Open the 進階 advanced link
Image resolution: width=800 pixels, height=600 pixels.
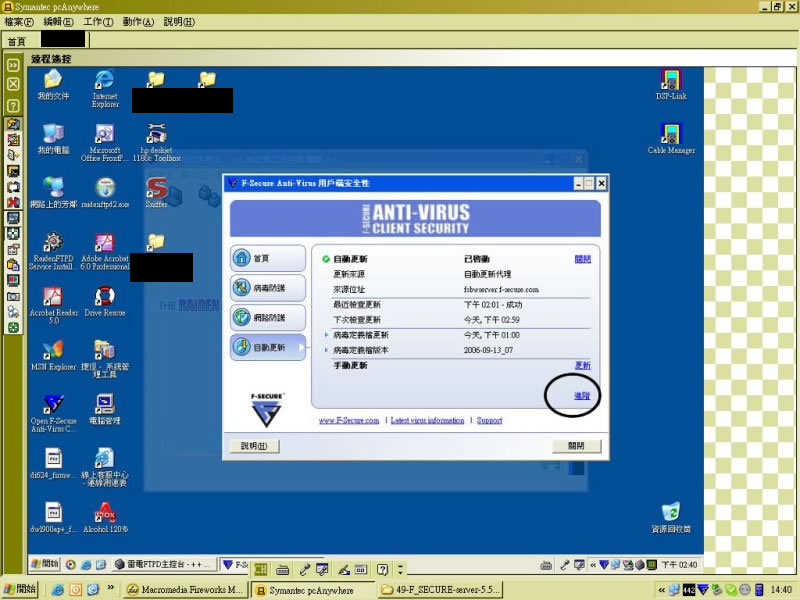click(582, 395)
